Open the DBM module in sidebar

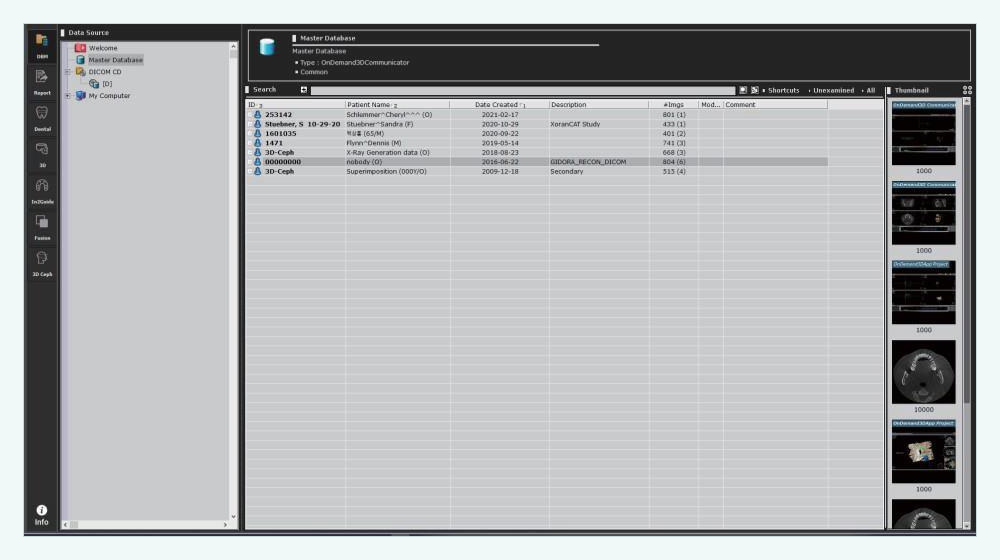click(x=41, y=45)
